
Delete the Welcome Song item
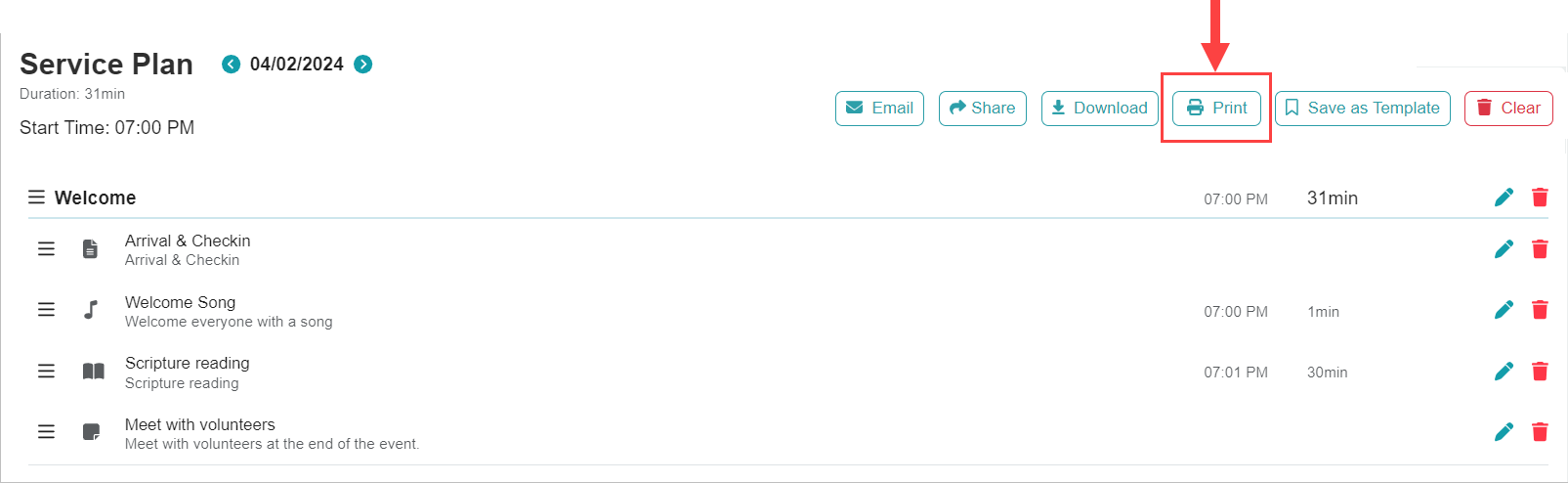1540,310
